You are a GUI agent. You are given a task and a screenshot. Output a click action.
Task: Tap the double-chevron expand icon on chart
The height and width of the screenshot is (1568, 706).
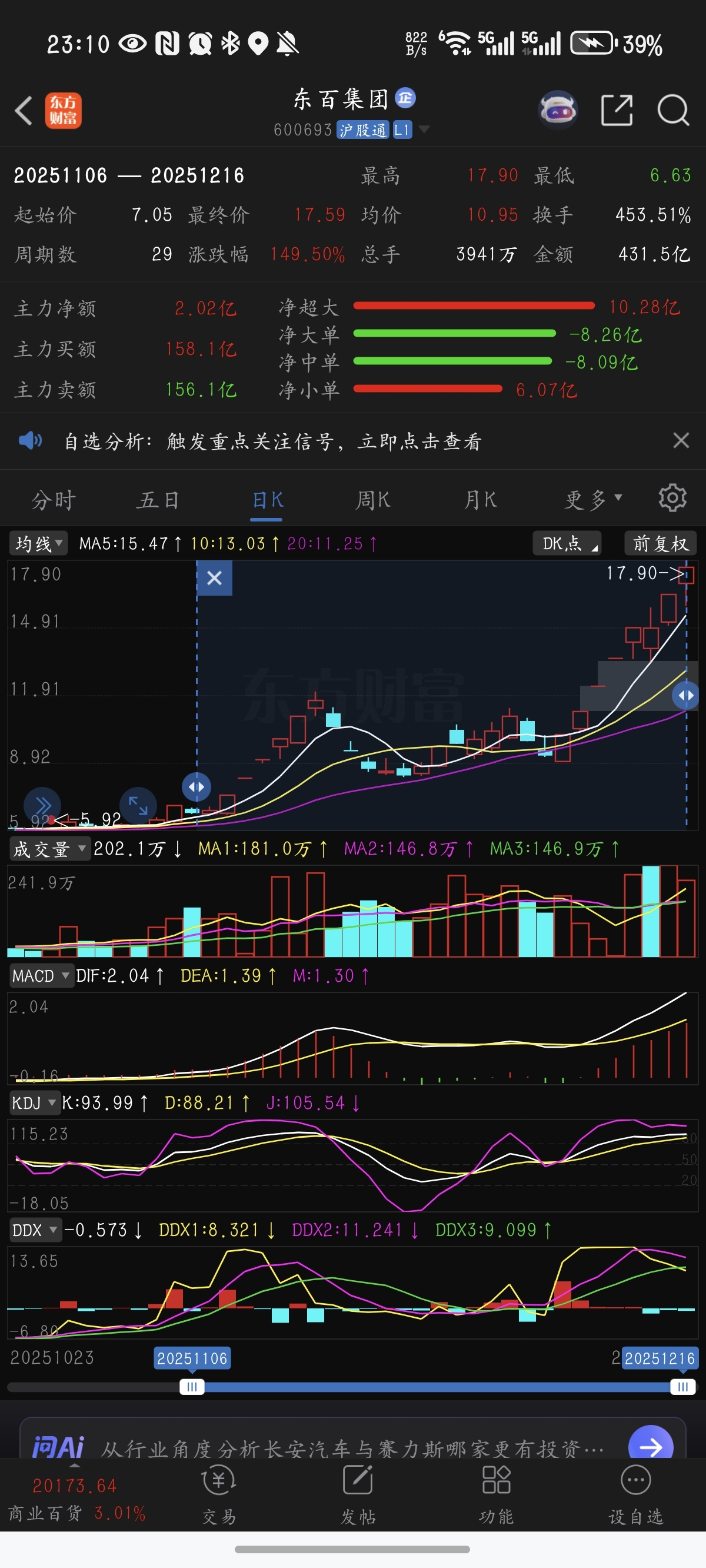tap(42, 805)
